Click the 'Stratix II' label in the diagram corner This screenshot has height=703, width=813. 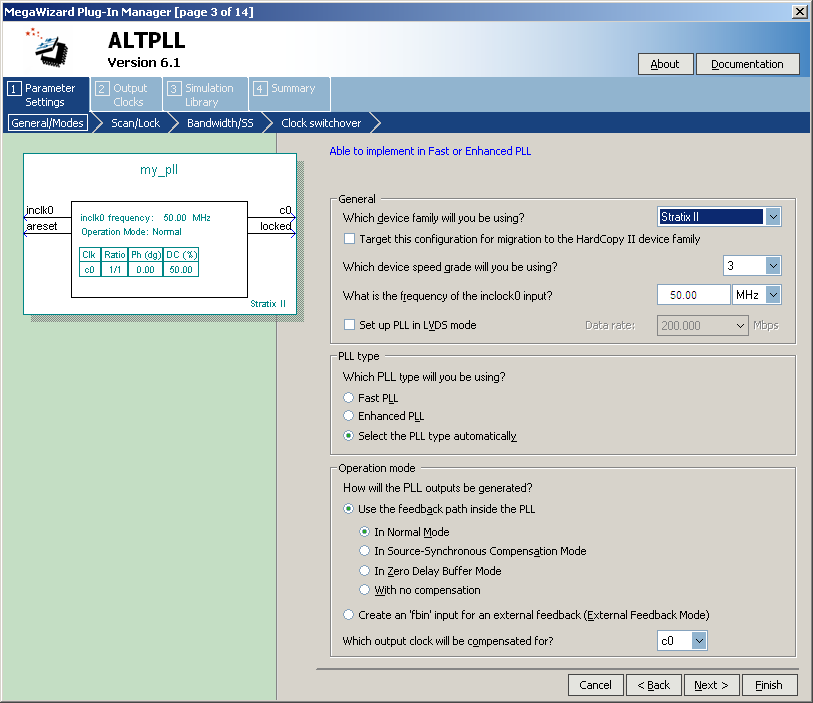[x=268, y=304]
